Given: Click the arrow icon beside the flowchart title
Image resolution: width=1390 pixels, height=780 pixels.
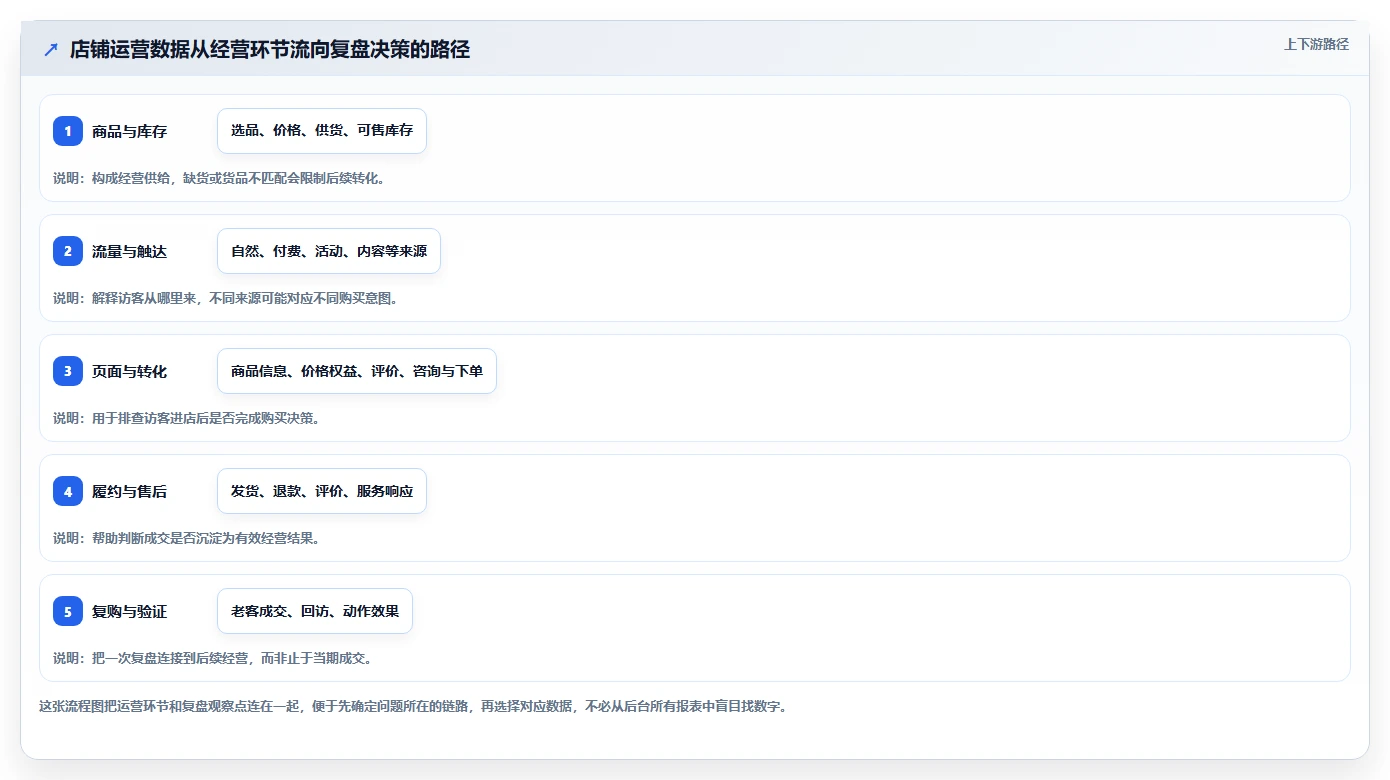Looking at the screenshot, I should (51, 49).
